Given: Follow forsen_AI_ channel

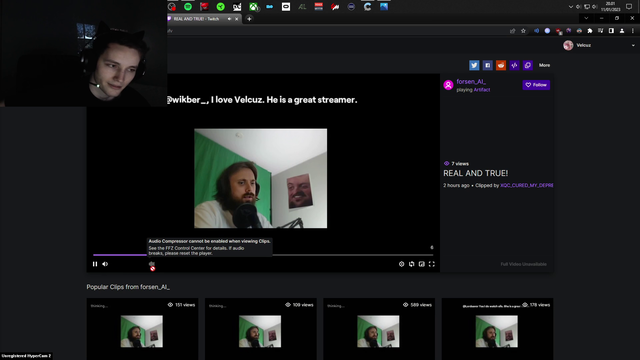Looking at the screenshot, I should click(536, 85).
